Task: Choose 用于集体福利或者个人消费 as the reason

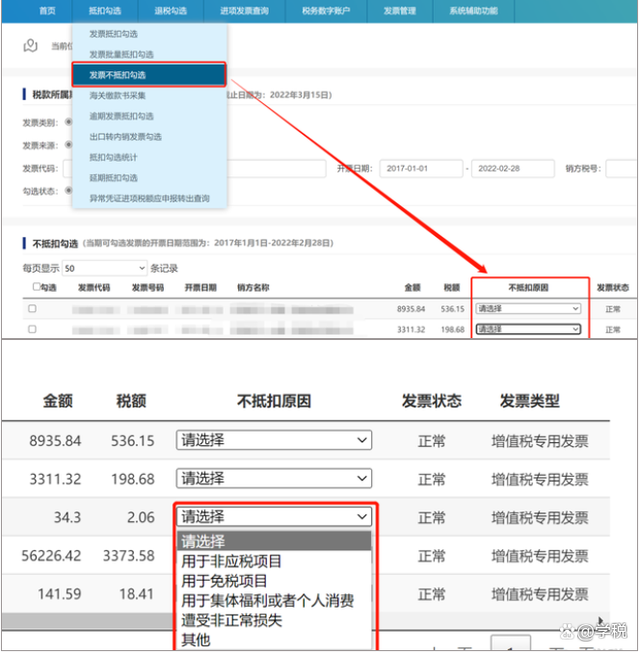Action: click(267, 601)
